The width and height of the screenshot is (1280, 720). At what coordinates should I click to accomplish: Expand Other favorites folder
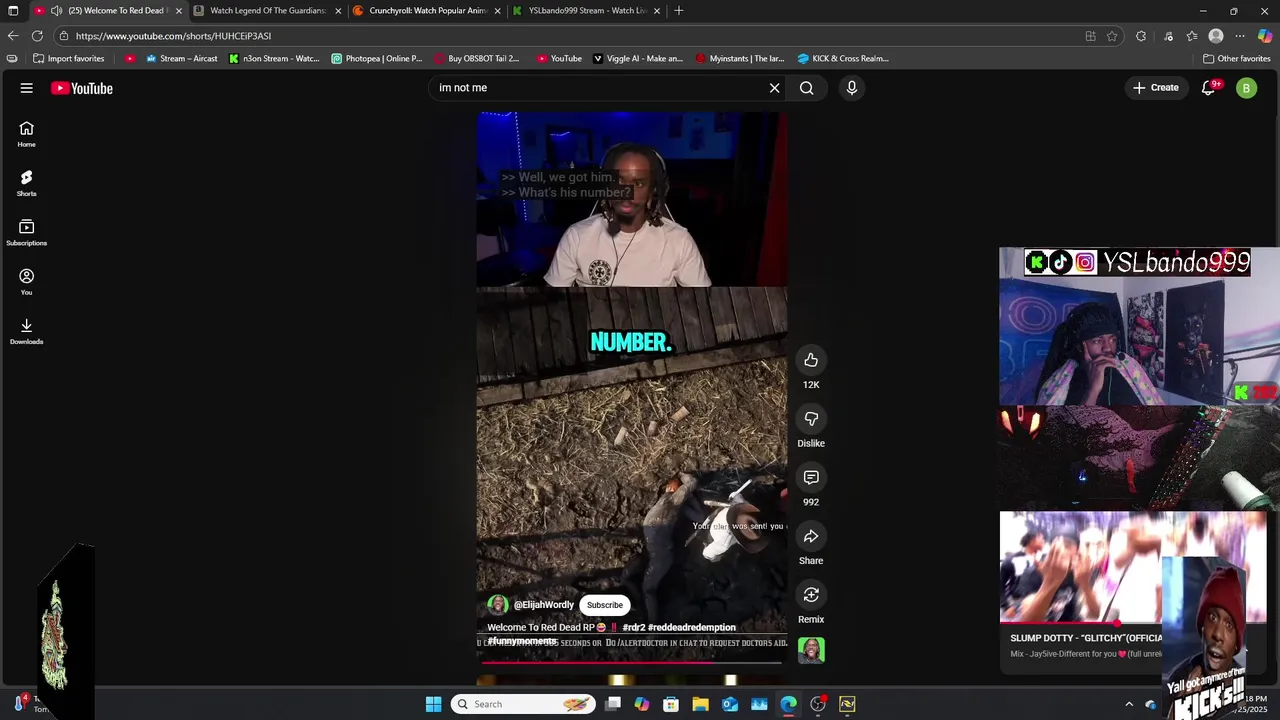[x=1236, y=58]
